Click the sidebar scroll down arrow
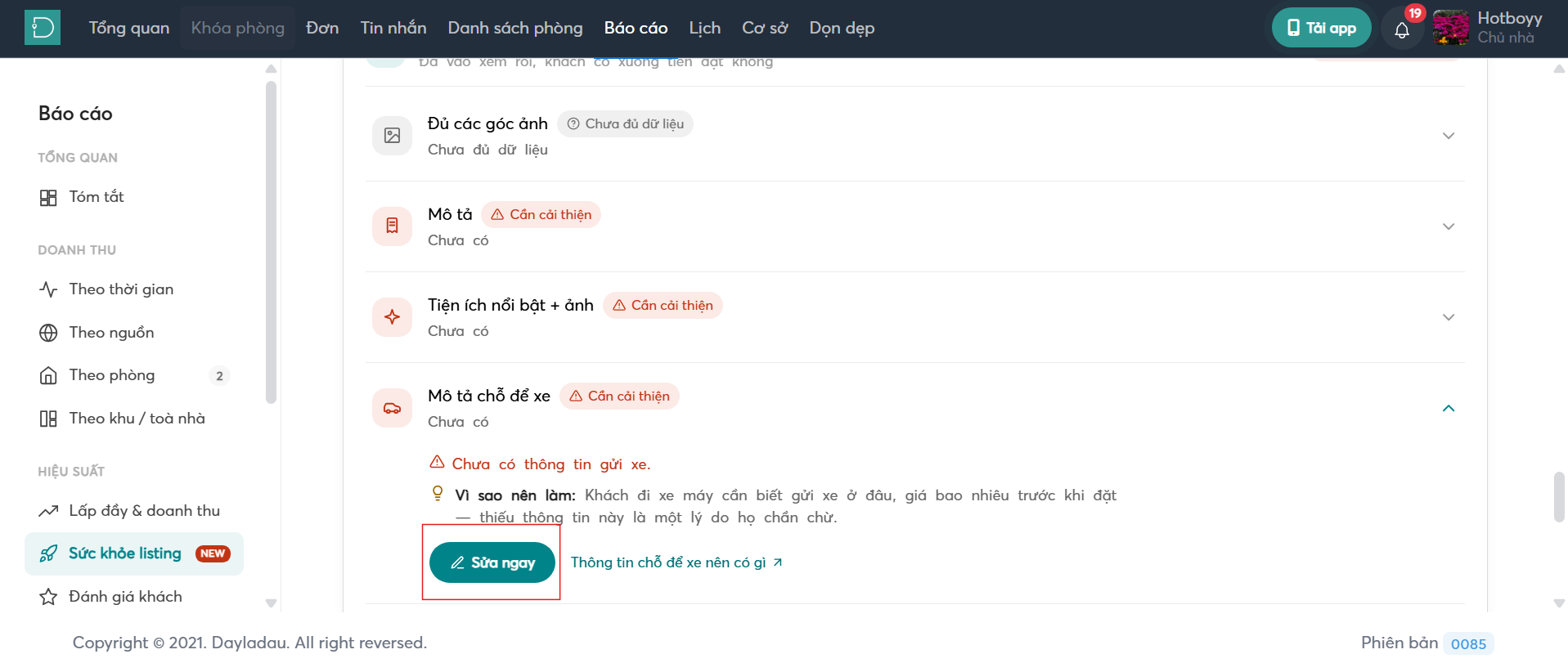 coord(272,603)
